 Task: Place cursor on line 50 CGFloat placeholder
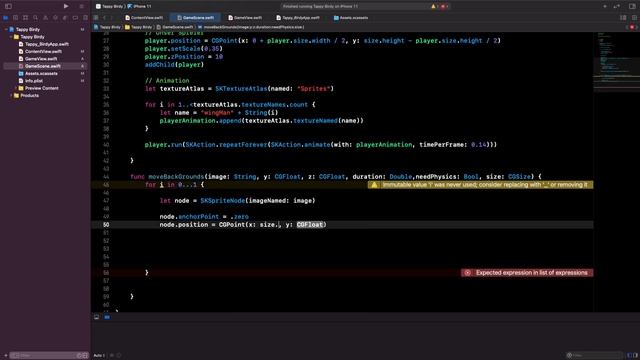(310, 225)
